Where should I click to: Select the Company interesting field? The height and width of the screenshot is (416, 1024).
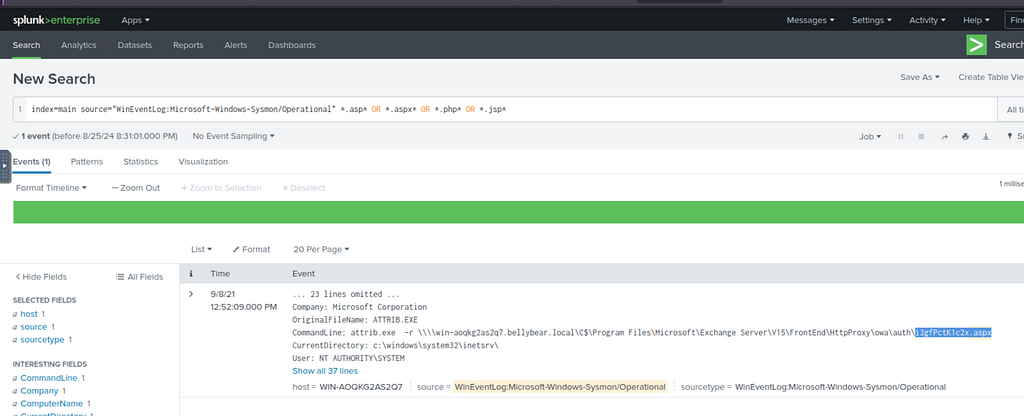pyautogui.click(x=39, y=391)
